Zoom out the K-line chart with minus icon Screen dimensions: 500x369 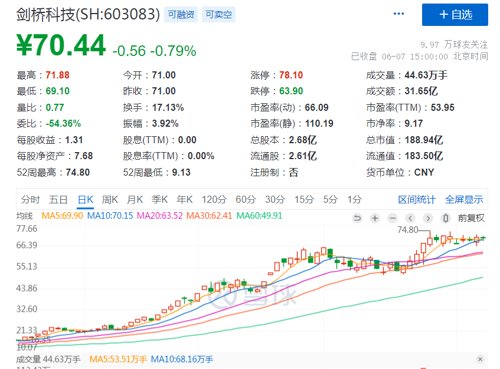tap(393, 218)
